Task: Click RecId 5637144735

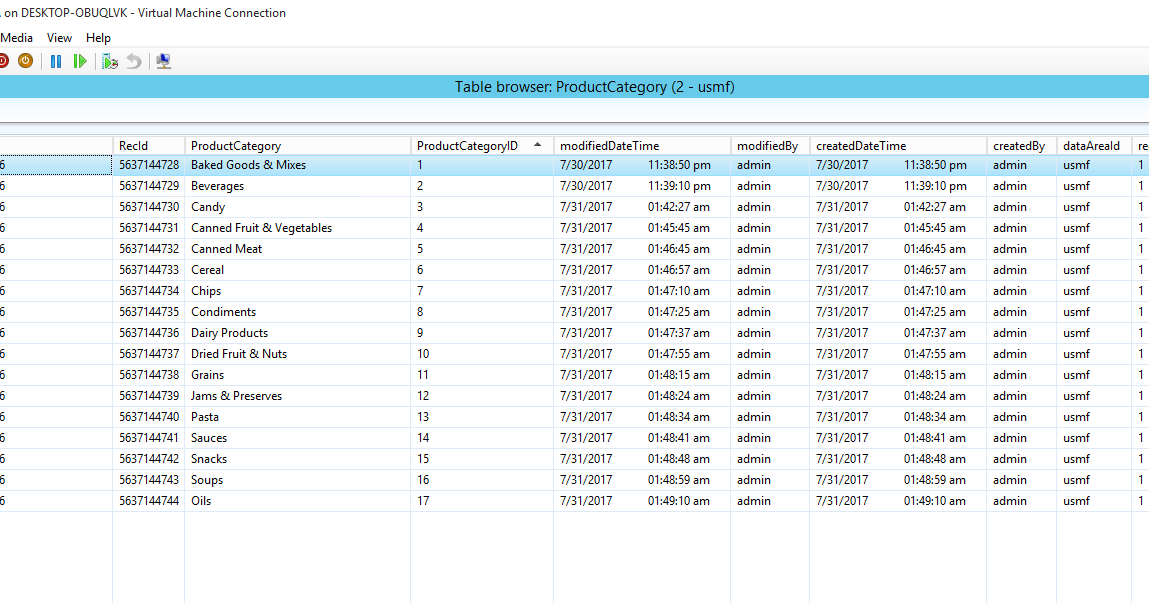Action: (149, 312)
